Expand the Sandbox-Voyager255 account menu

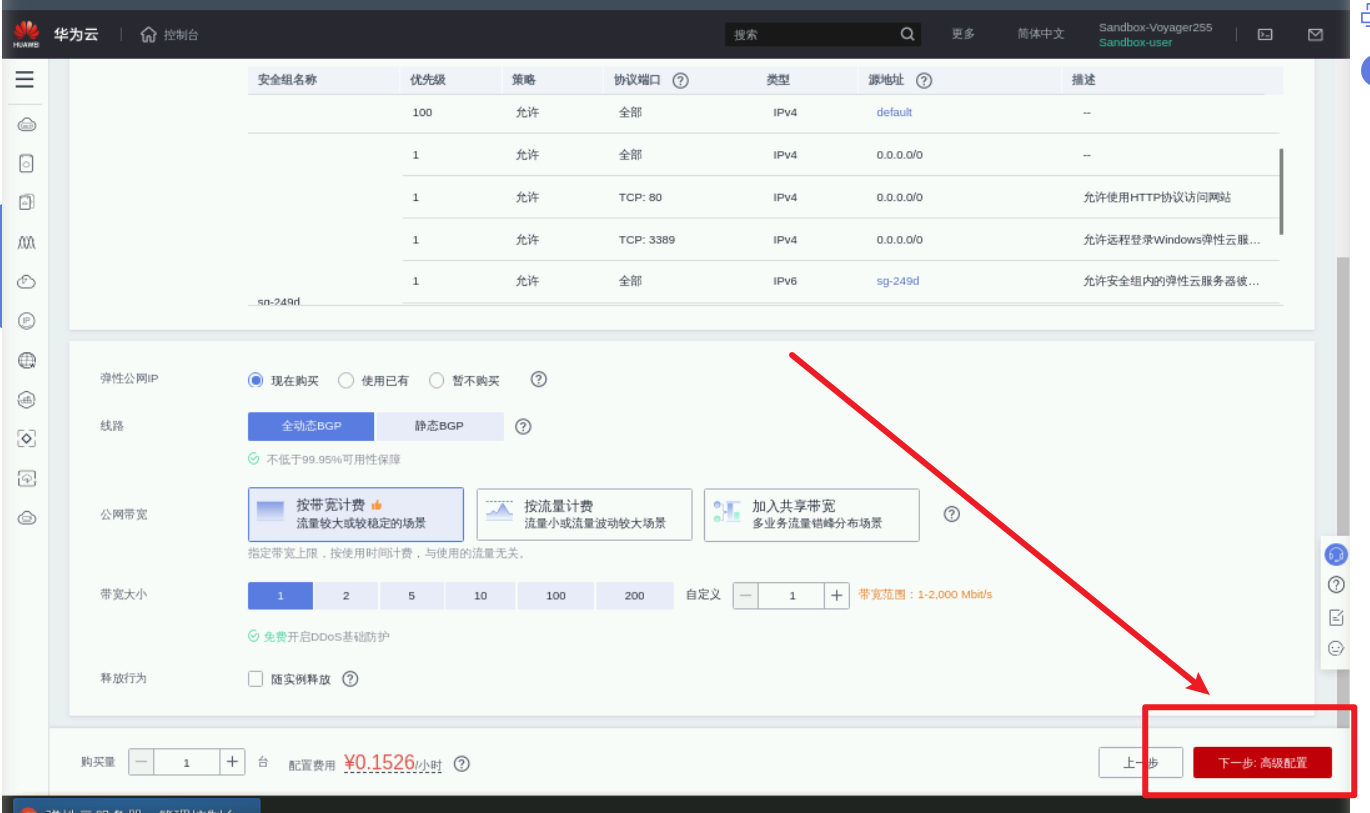click(1155, 34)
